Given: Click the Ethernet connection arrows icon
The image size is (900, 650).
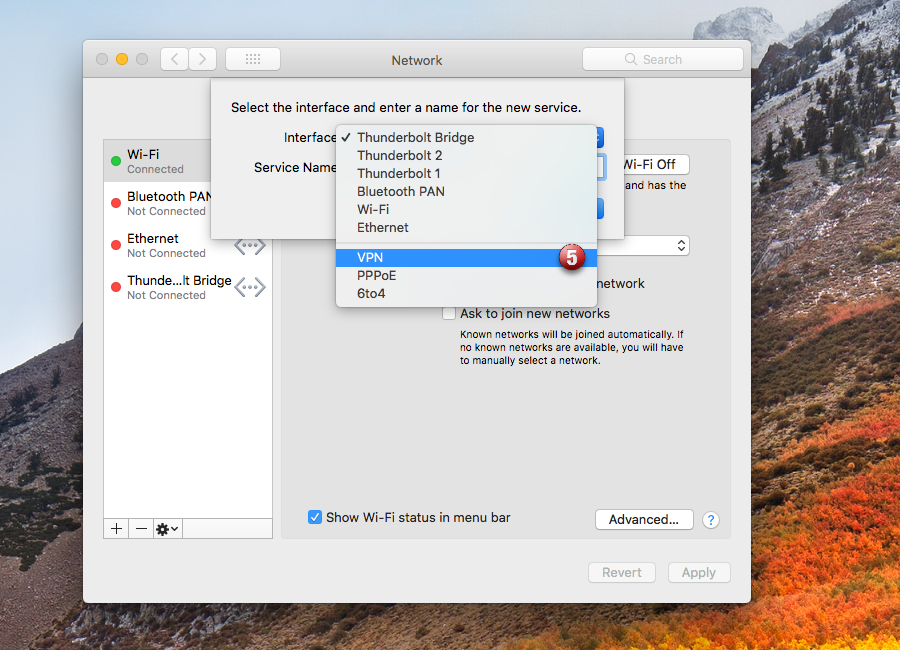Looking at the screenshot, I should pyautogui.click(x=250, y=246).
